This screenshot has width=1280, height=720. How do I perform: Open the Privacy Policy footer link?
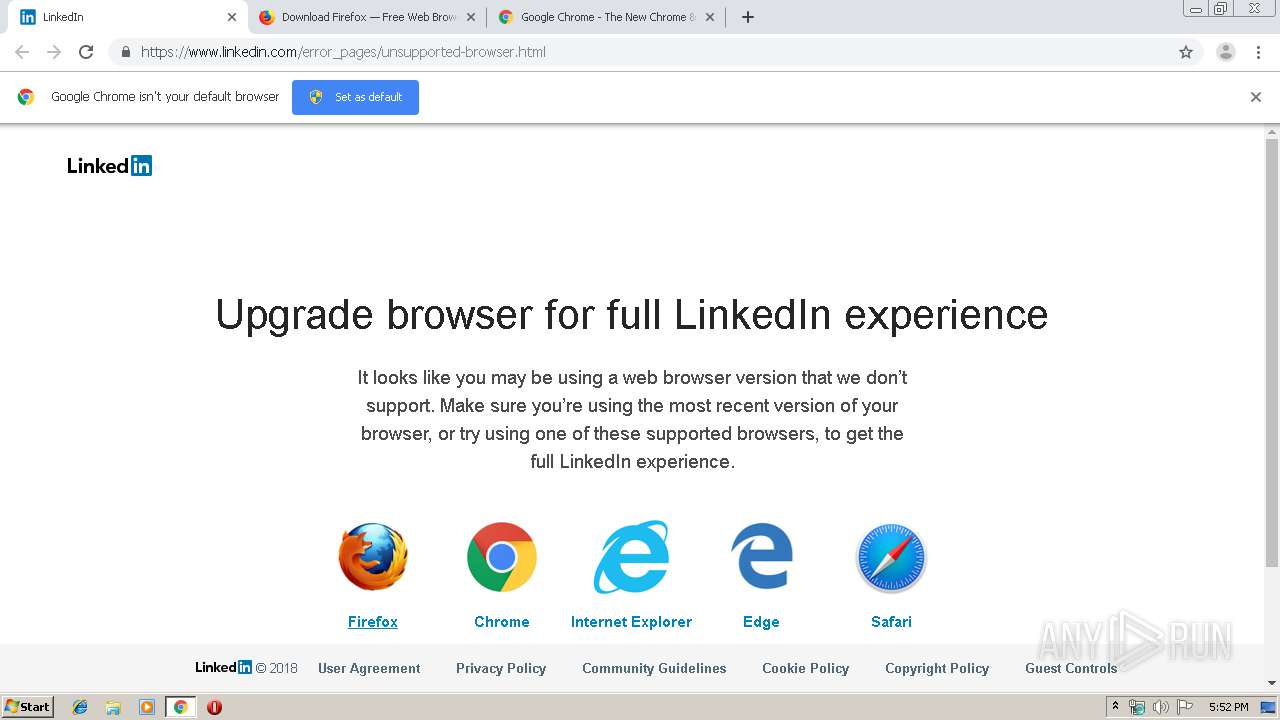[501, 668]
